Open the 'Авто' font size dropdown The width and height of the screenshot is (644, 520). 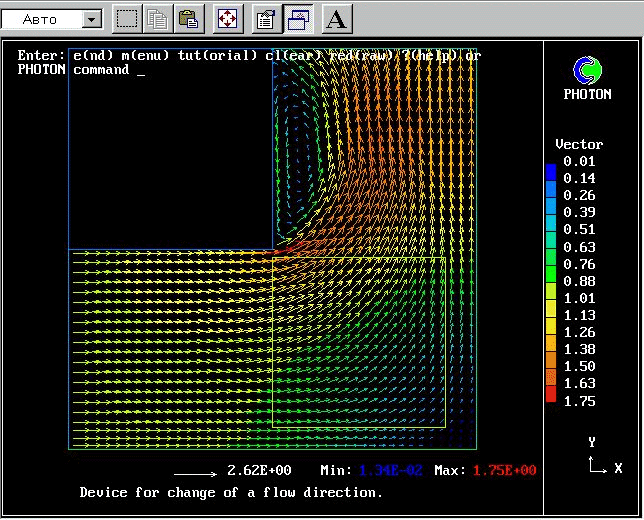(x=52, y=19)
